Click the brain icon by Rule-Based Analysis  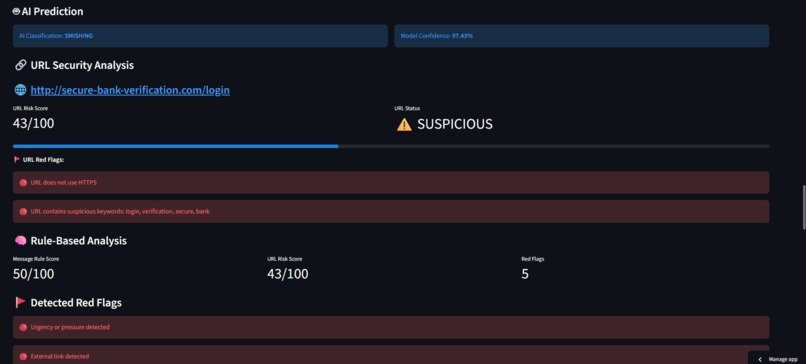21,241
